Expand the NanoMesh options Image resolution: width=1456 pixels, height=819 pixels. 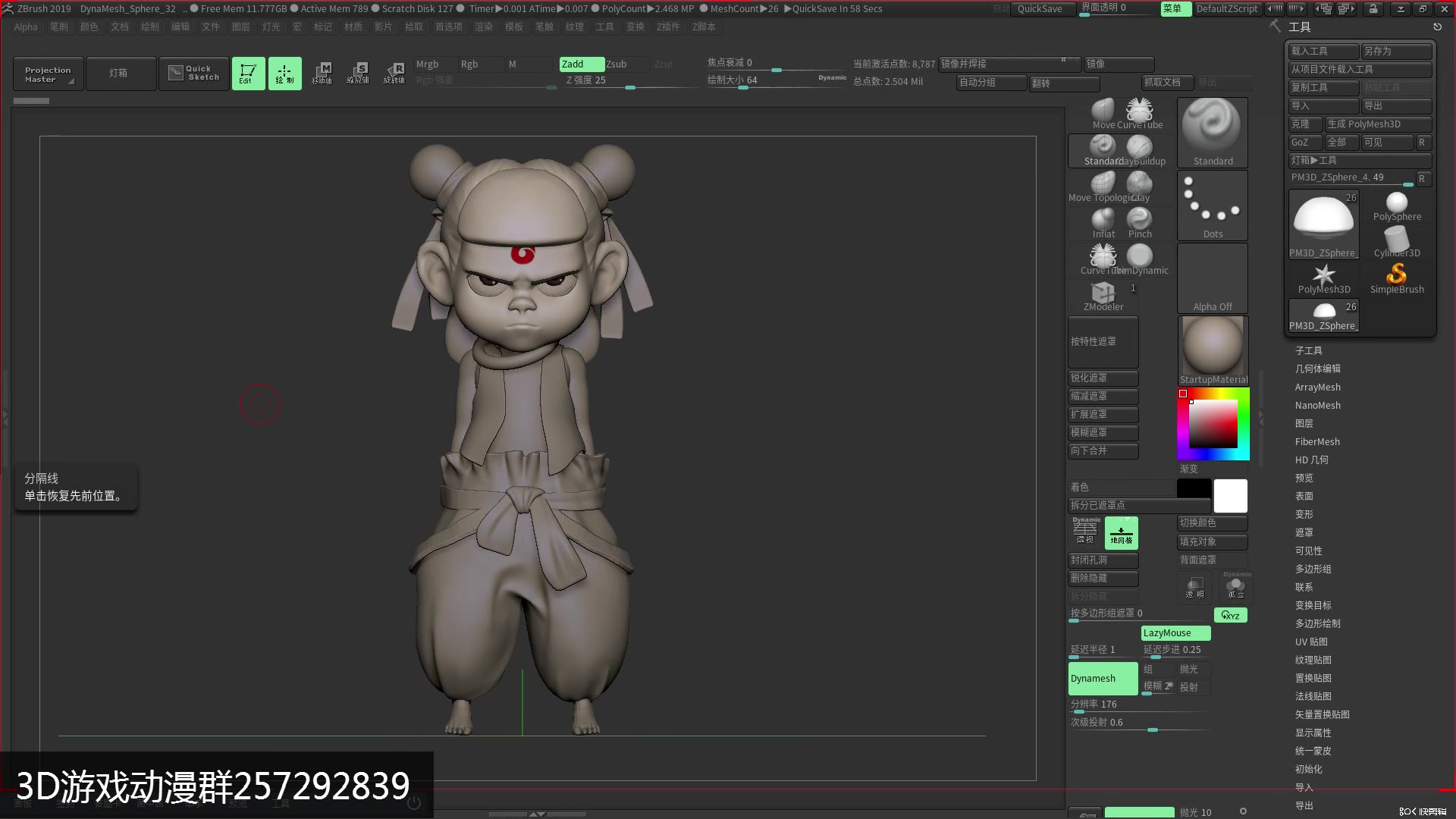[x=1318, y=405]
